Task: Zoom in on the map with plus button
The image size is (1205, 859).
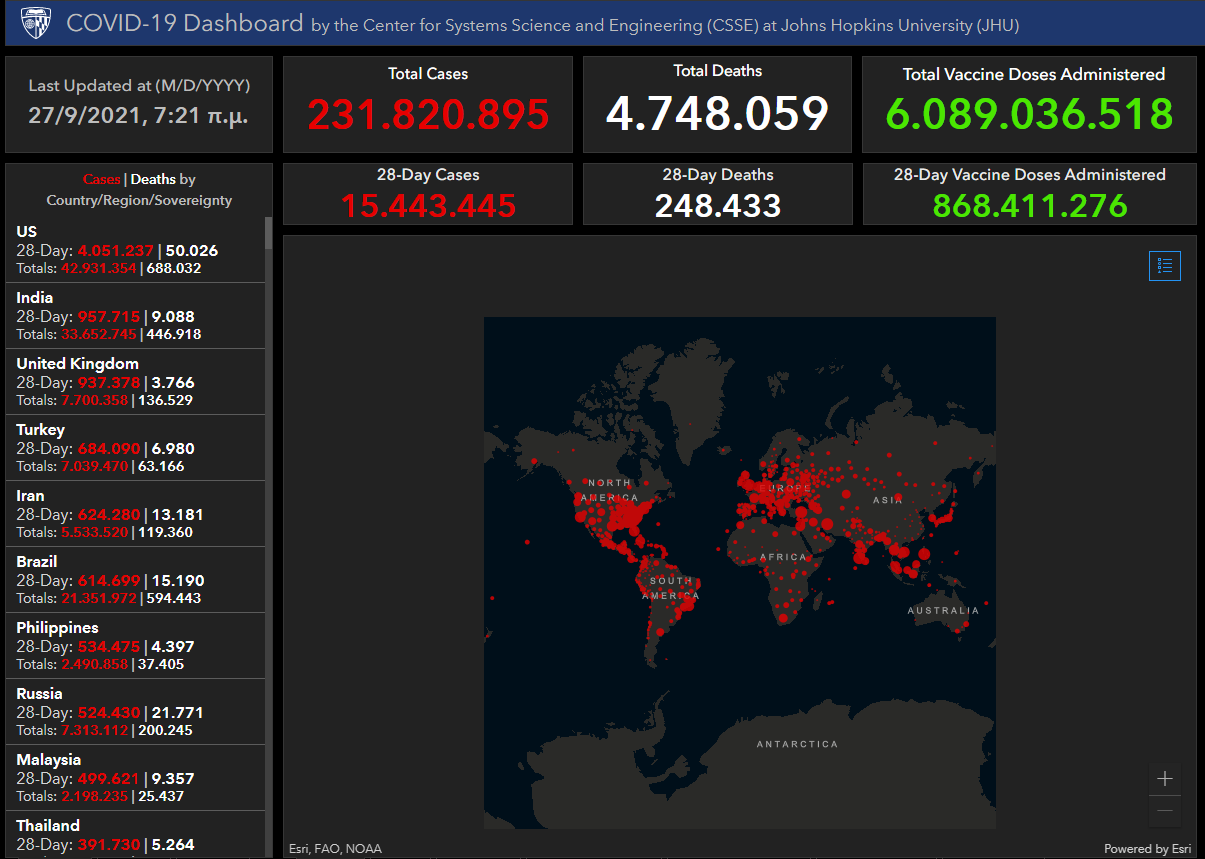Action: coord(1164,779)
